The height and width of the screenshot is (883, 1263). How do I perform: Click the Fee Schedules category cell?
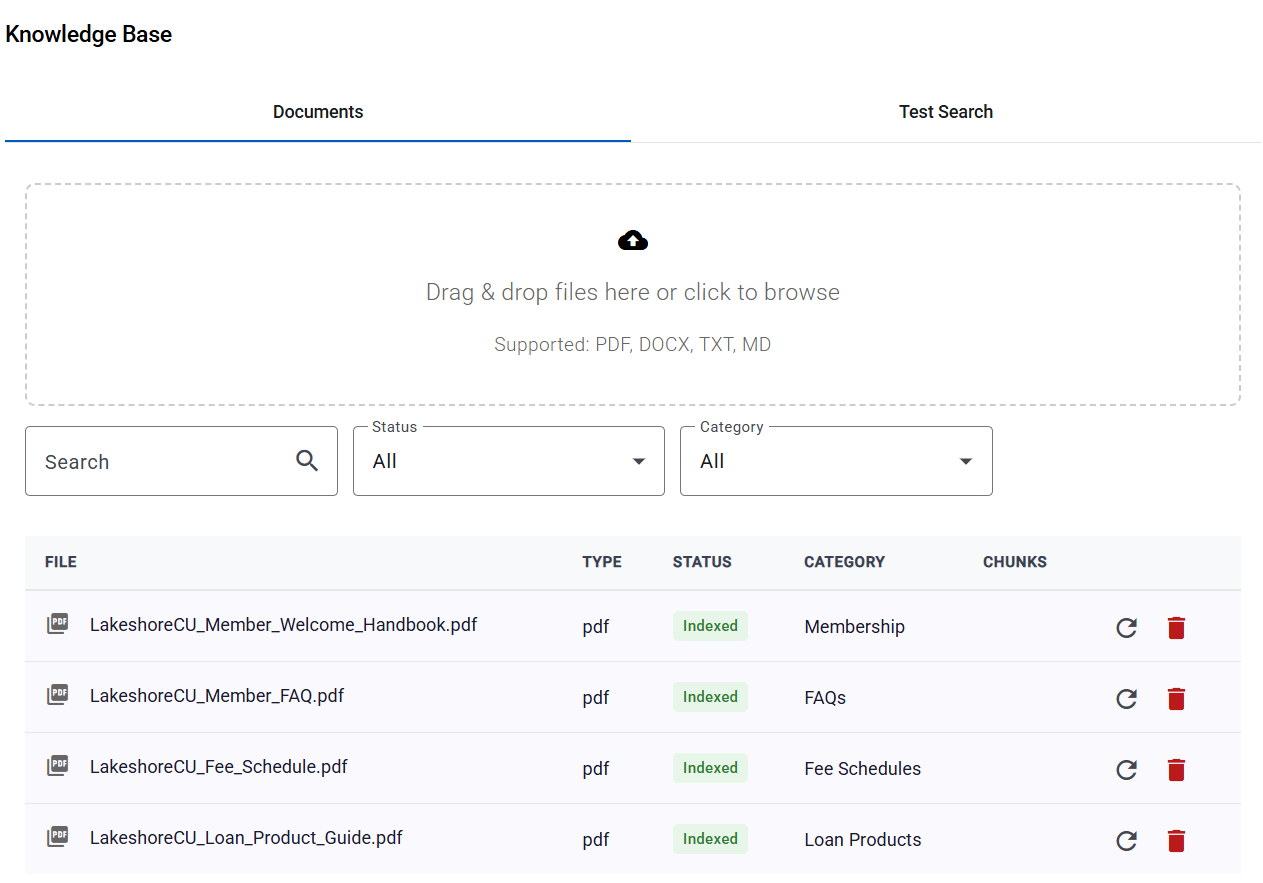click(x=863, y=769)
